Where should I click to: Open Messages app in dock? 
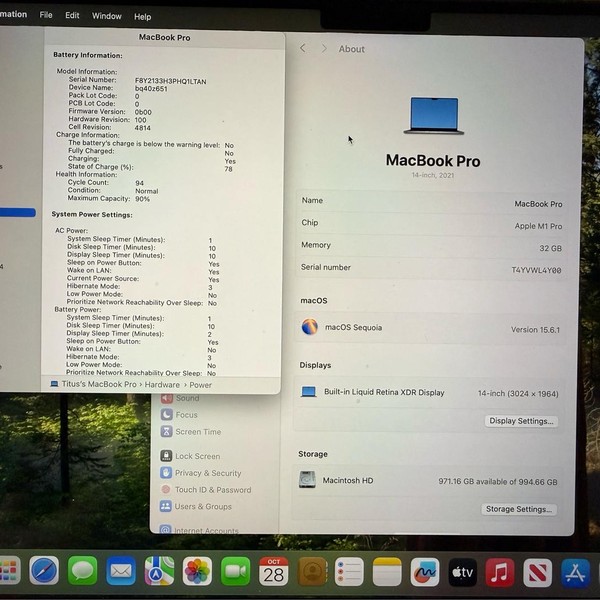click(x=82, y=571)
